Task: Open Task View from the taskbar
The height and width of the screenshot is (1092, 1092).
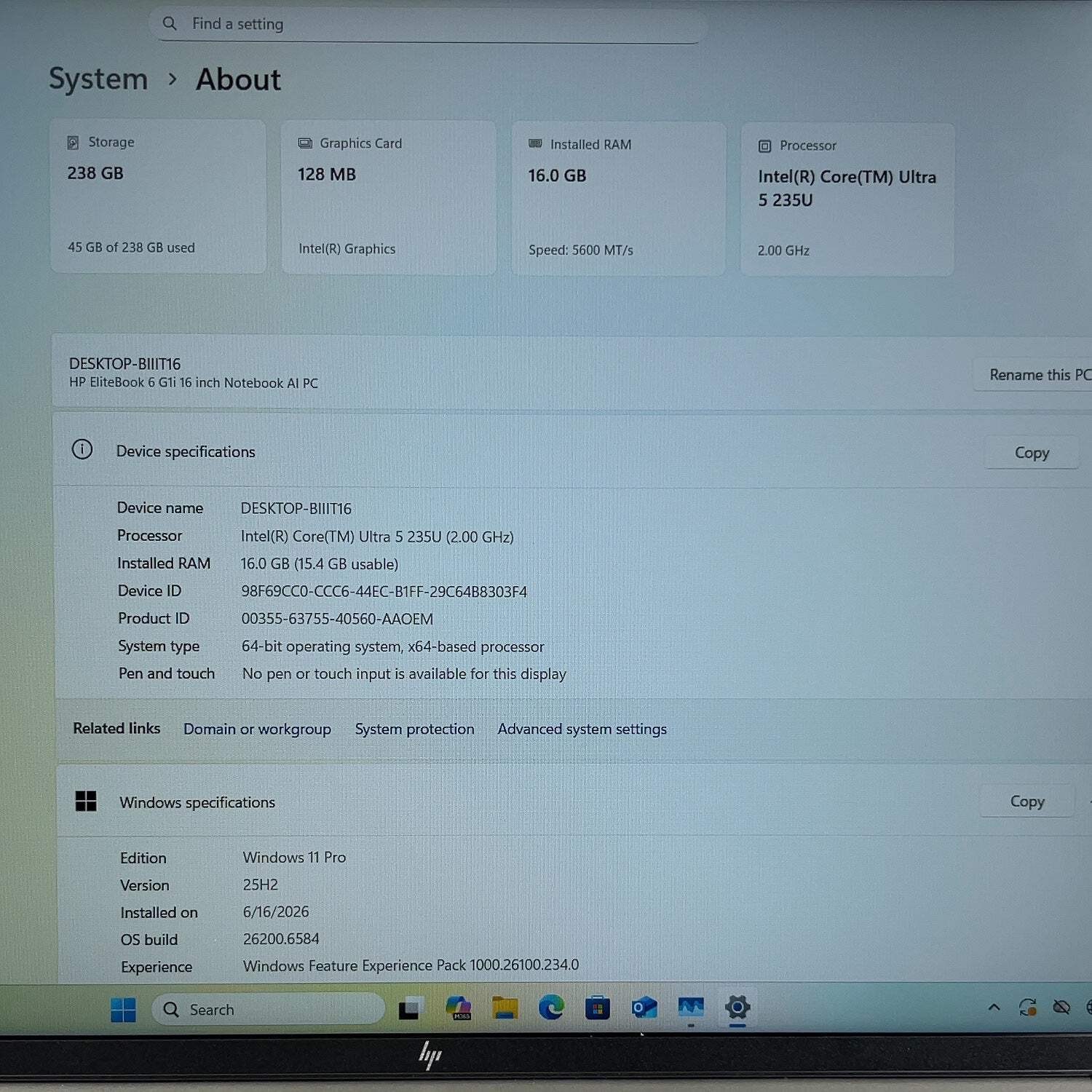Action: (x=411, y=1008)
